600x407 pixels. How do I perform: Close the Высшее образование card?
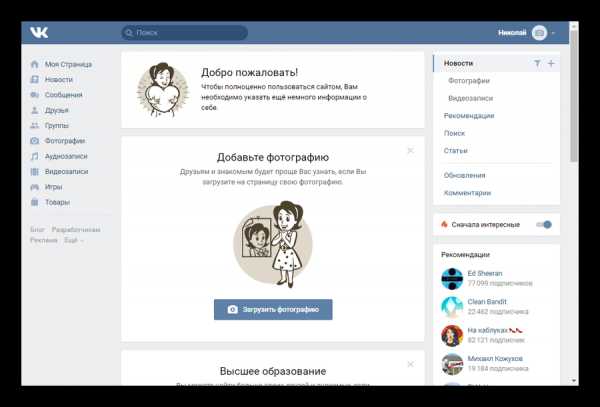click(x=411, y=364)
